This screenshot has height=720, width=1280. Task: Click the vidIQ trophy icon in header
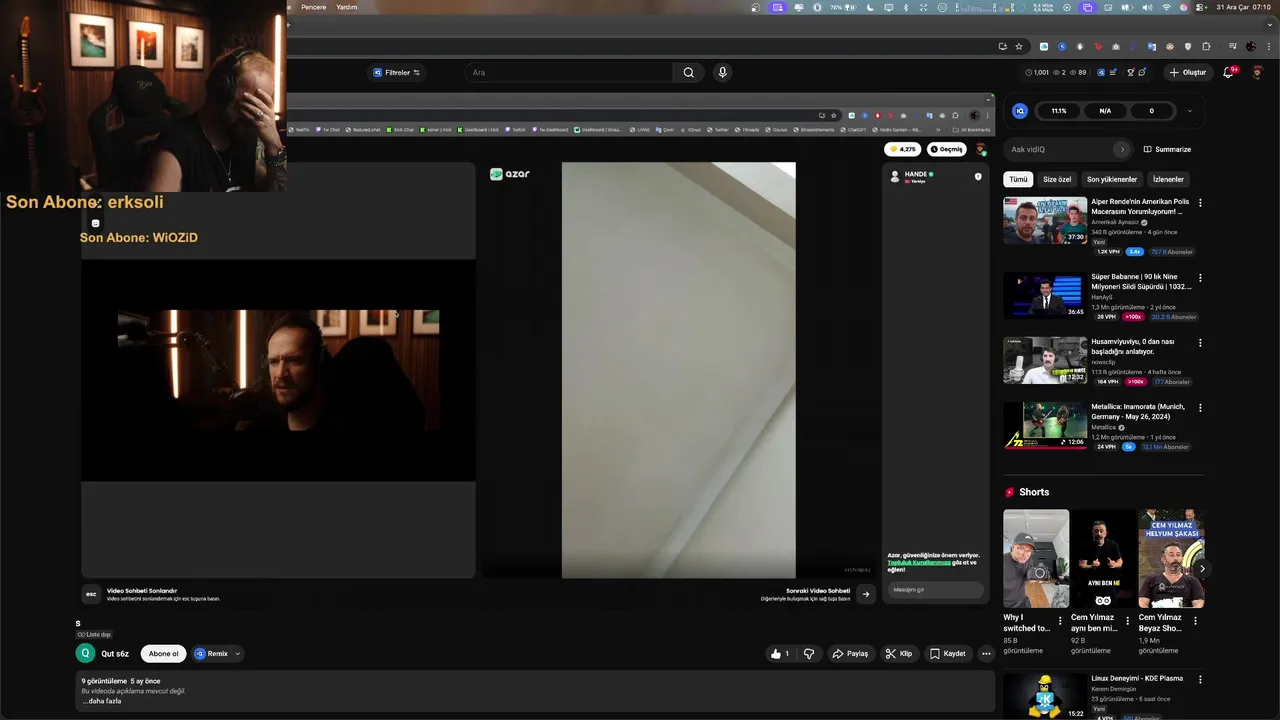click(1131, 72)
